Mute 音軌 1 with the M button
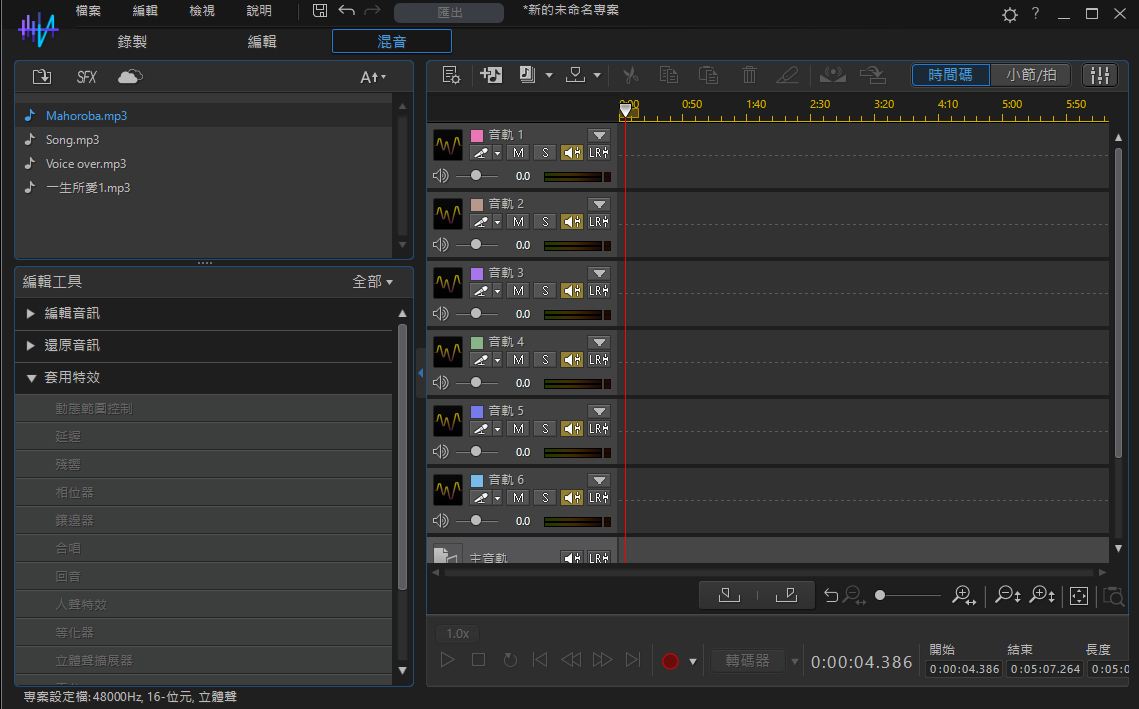Screen dimensions: 1139x709 (x=518, y=153)
